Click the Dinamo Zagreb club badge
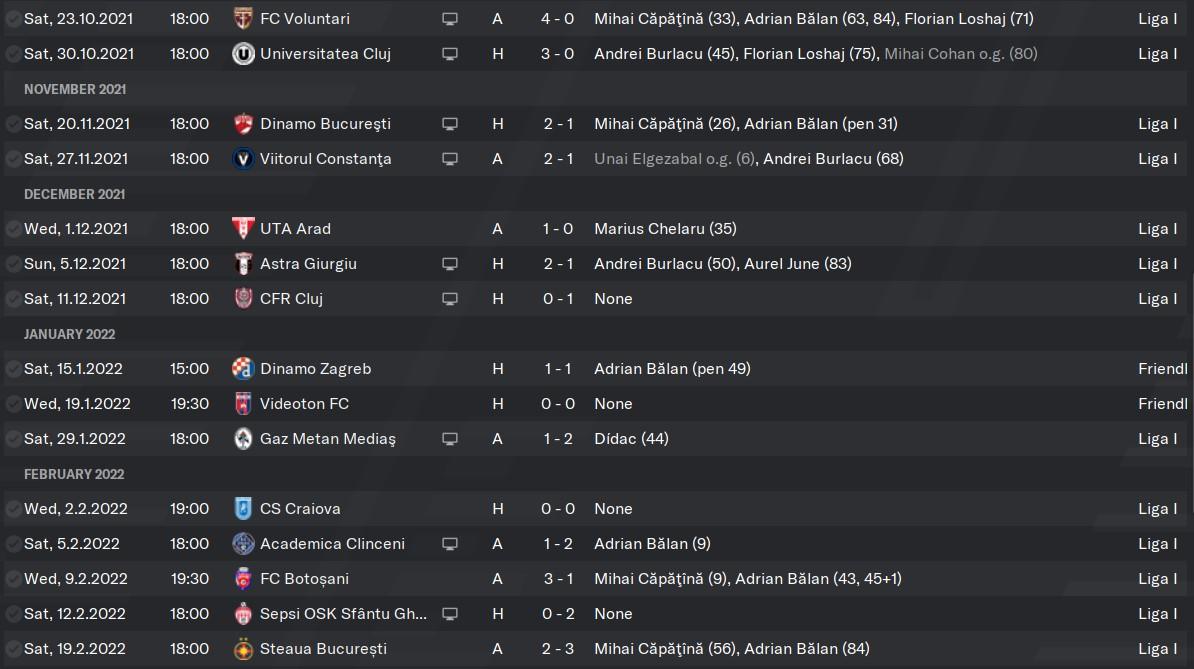Viewport: 1194px width, 669px height. click(243, 368)
